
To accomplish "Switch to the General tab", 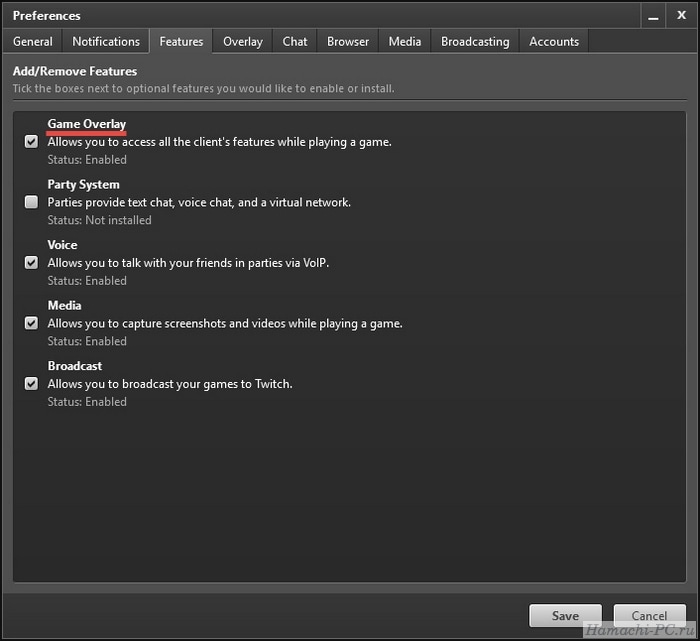I will tap(33, 42).
